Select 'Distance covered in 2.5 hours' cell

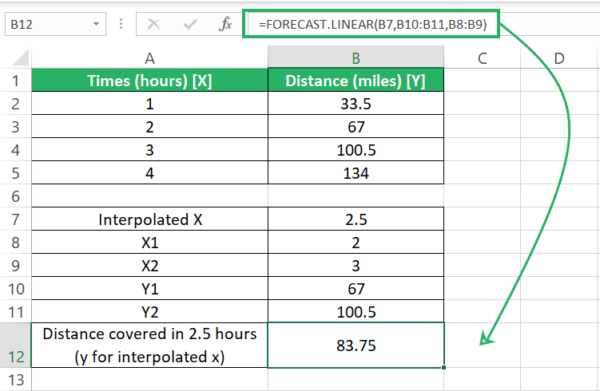(150, 345)
